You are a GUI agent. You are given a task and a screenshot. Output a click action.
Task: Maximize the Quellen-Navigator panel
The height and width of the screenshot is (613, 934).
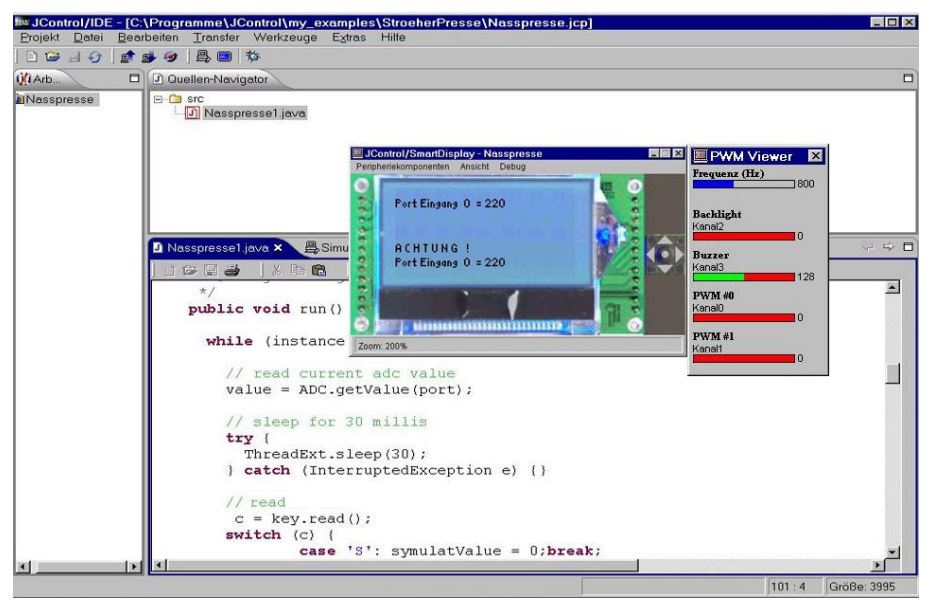tap(908, 78)
